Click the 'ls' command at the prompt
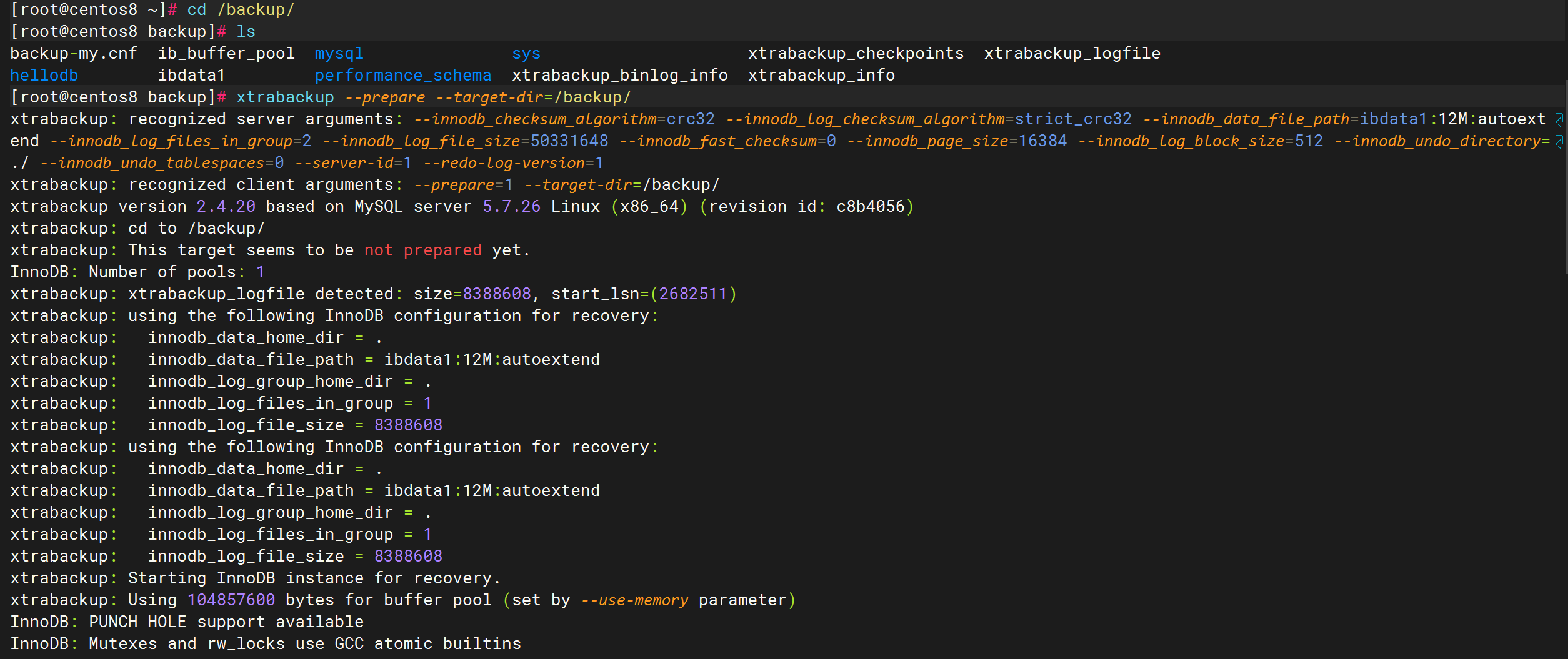This screenshot has height=659, width=1568. [x=246, y=32]
